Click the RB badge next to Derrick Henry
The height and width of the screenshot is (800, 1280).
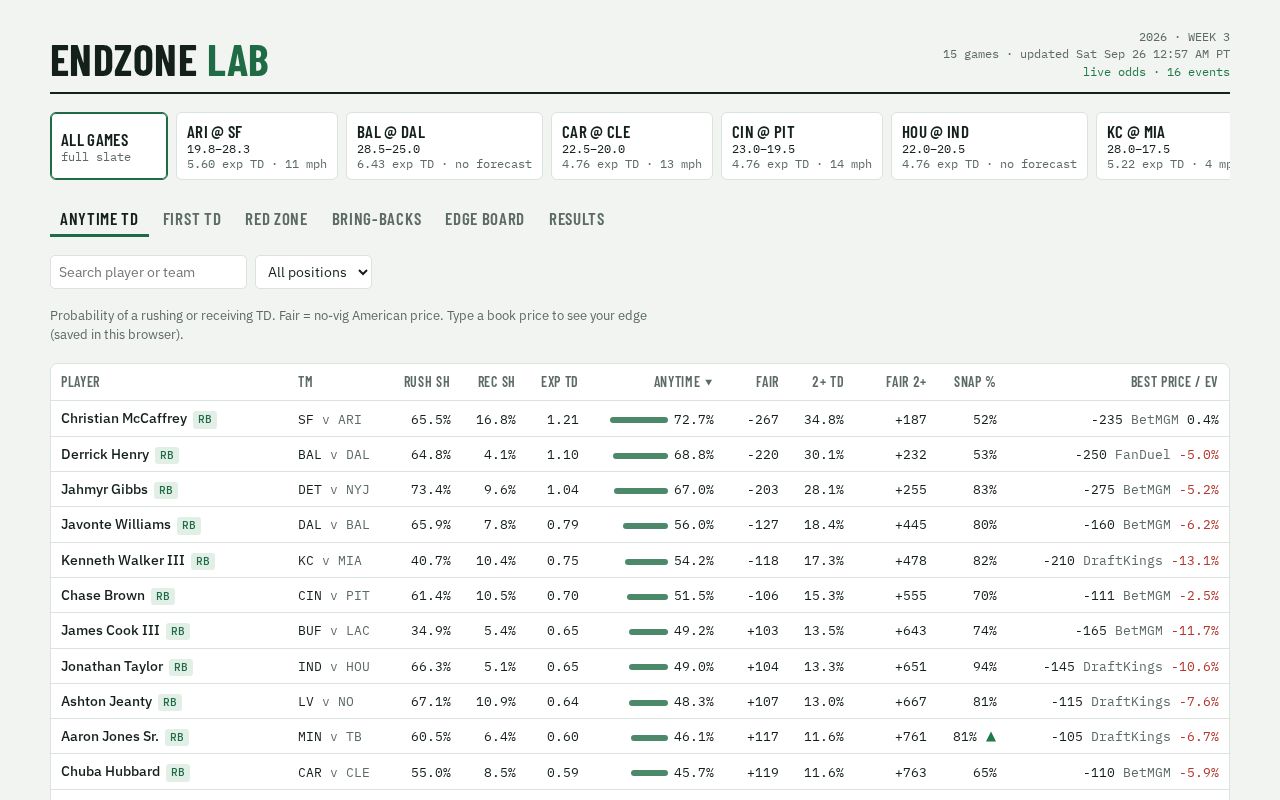click(167, 455)
